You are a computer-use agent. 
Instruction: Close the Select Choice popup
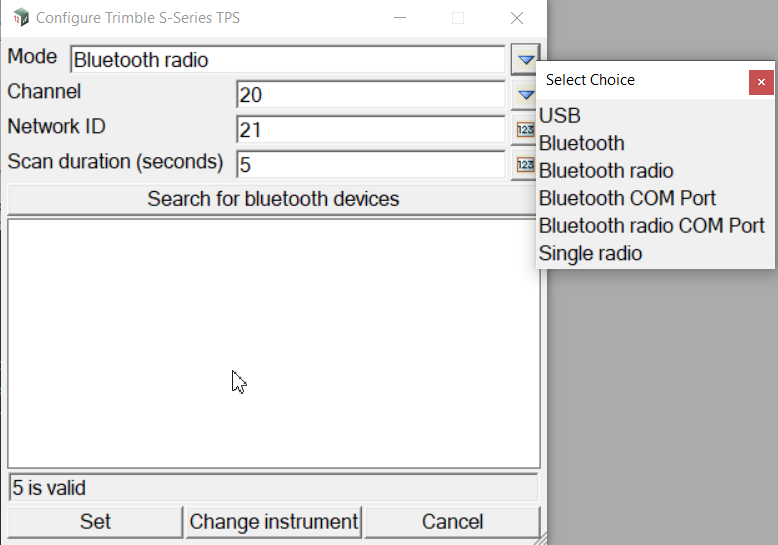(x=761, y=82)
